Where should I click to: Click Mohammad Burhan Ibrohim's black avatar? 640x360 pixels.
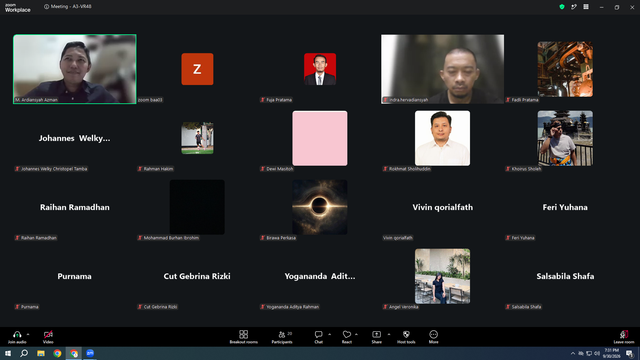(x=197, y=207)
